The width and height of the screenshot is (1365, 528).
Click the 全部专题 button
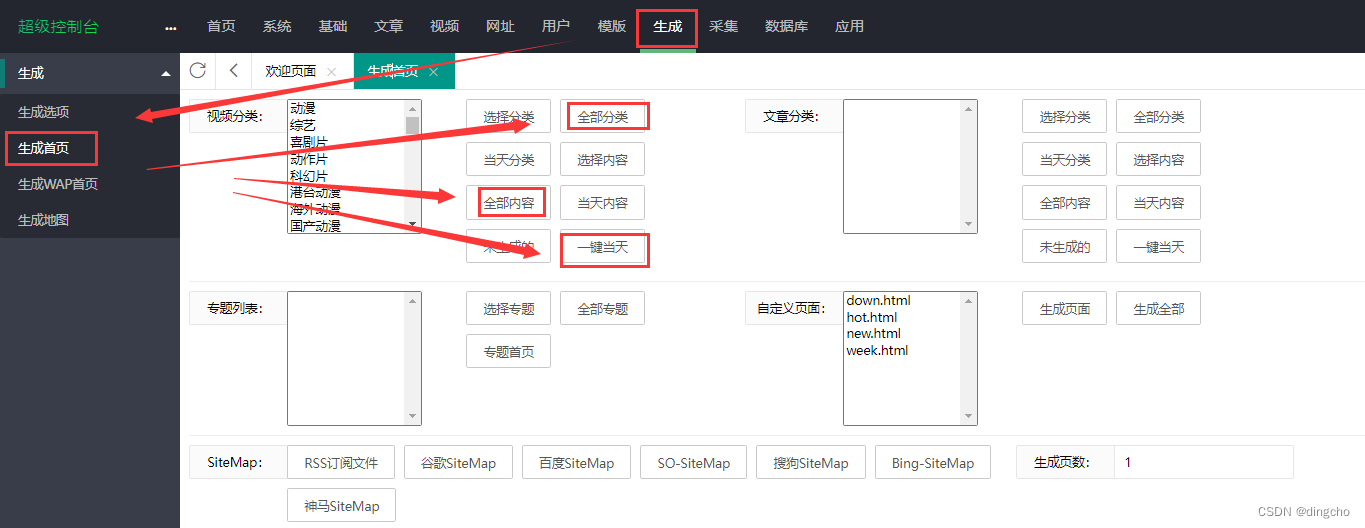click(x=602, y=308)
